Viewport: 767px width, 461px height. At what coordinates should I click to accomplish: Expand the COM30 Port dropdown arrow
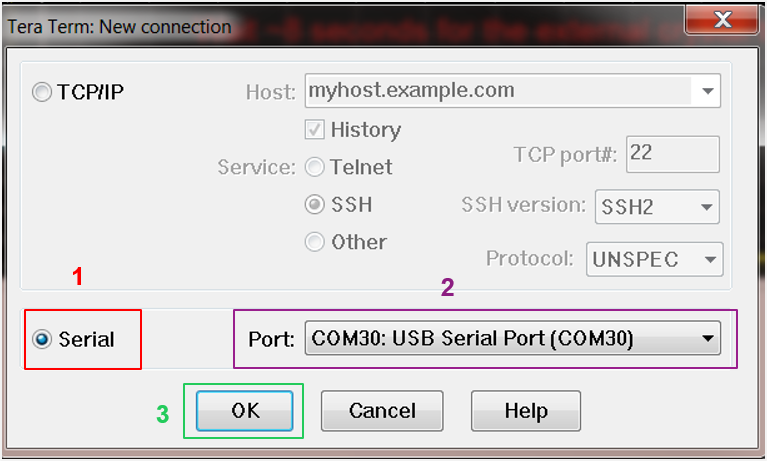tap(707, 338)
